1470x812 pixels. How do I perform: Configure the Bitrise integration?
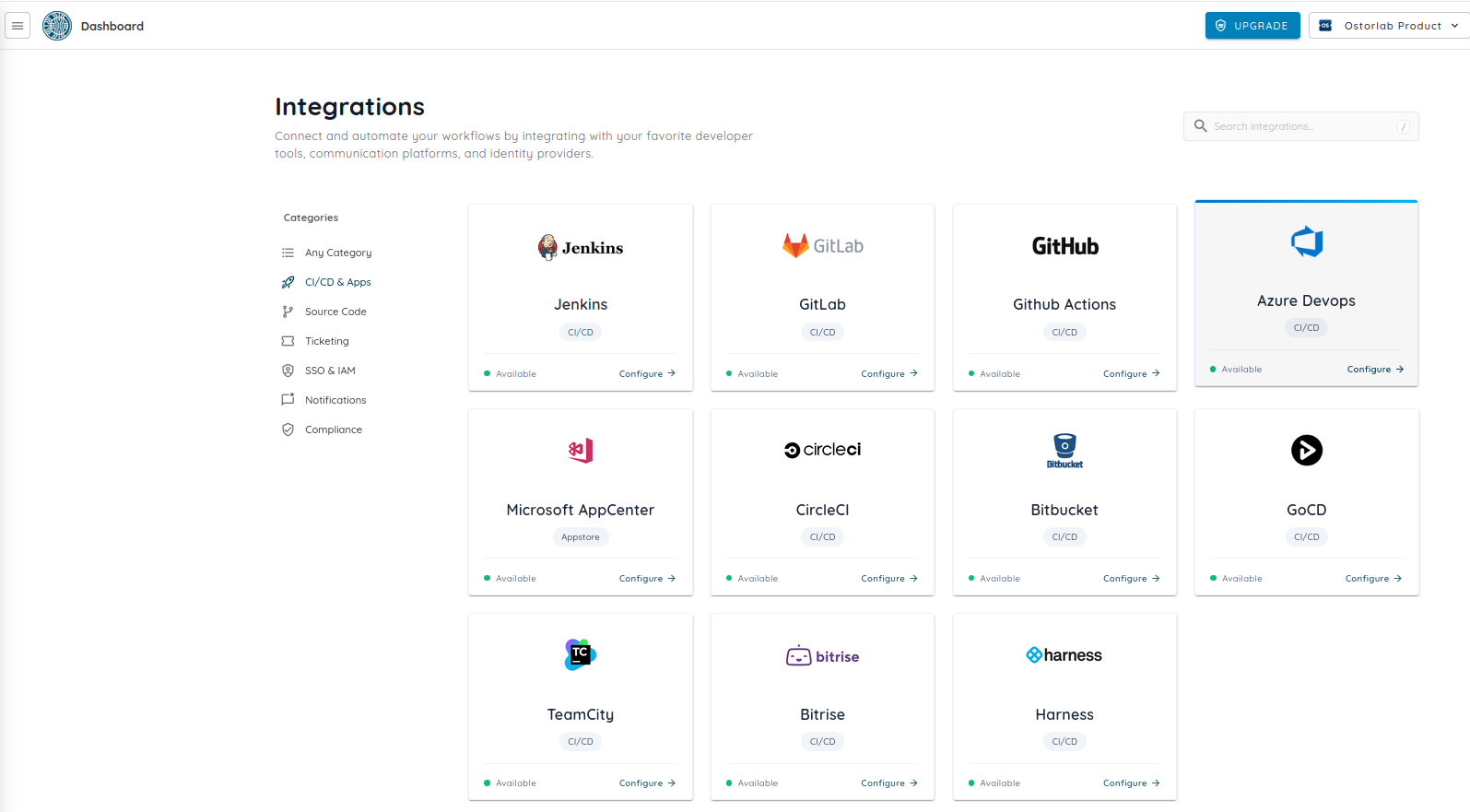tap(889, 783)
